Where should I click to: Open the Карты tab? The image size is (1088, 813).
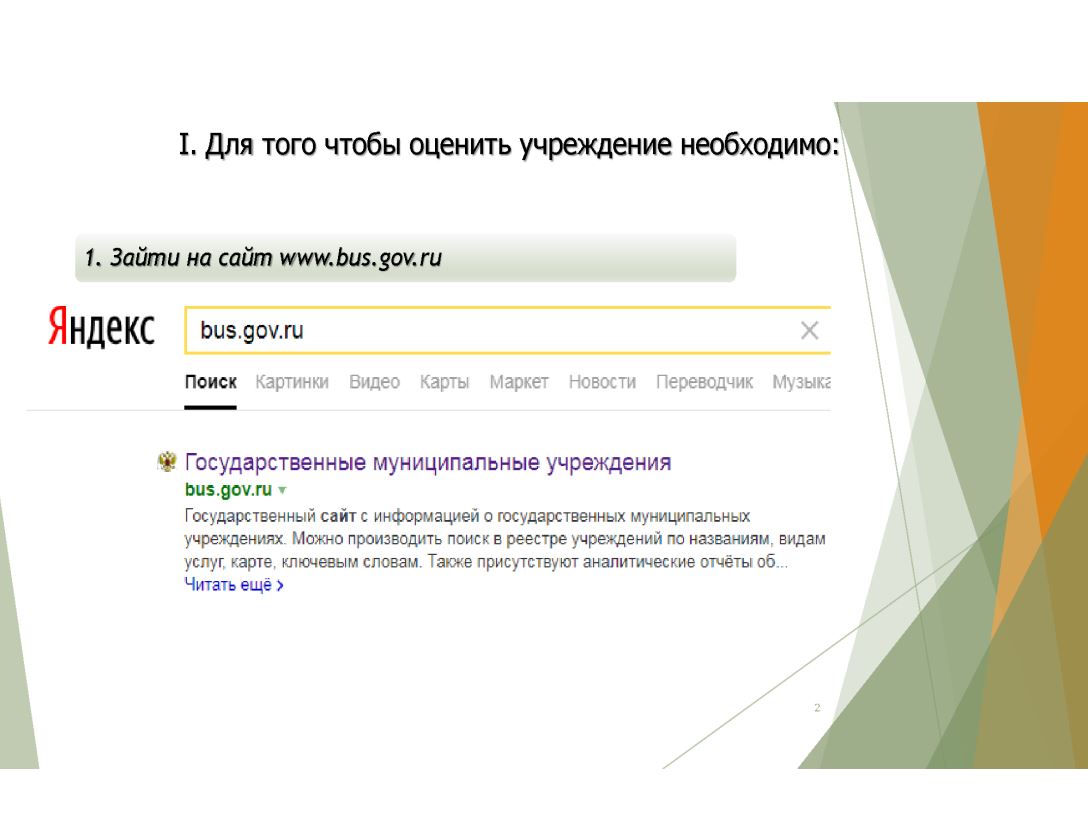444,382
